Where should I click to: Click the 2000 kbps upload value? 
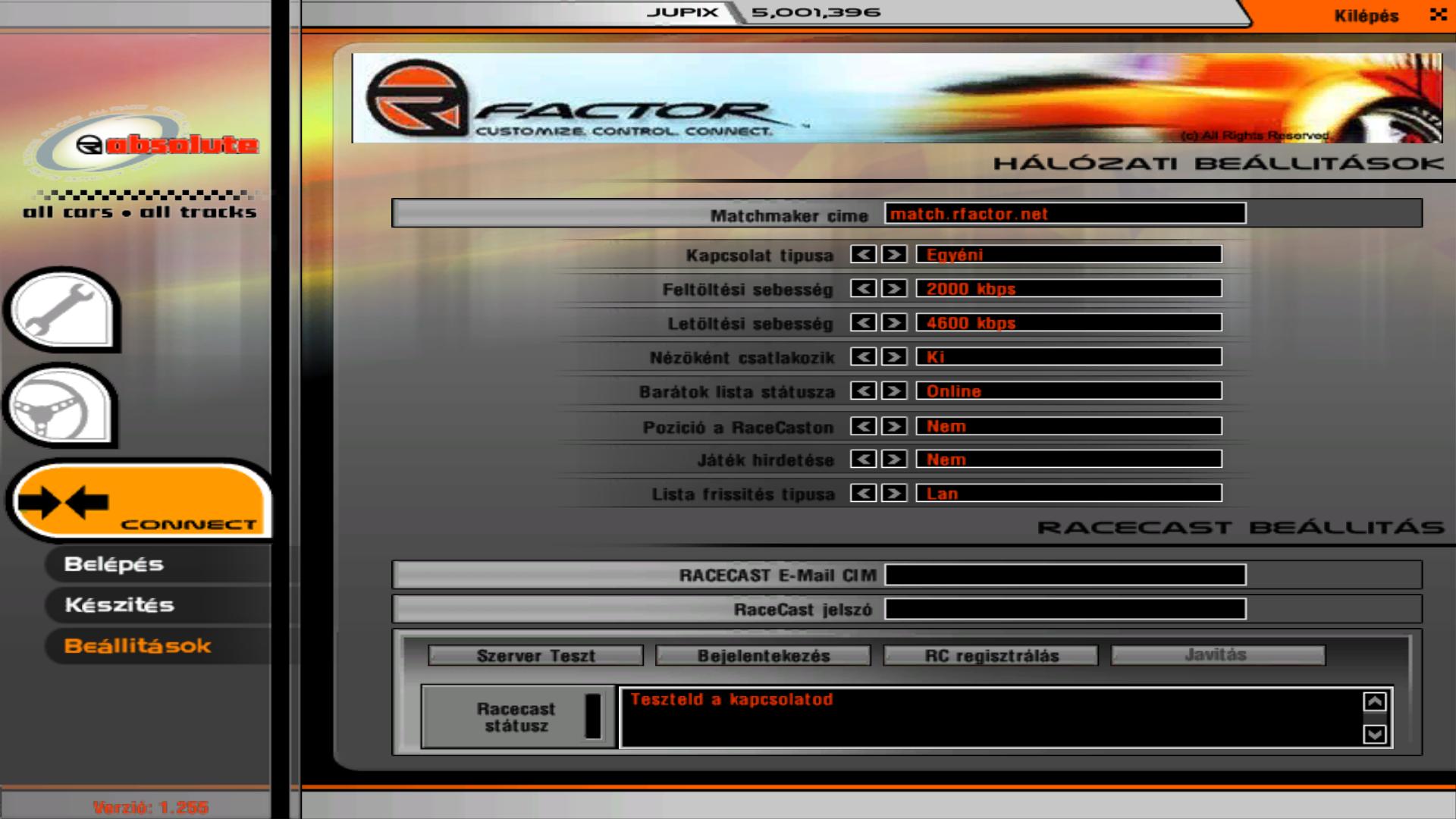coord(1069,288)
